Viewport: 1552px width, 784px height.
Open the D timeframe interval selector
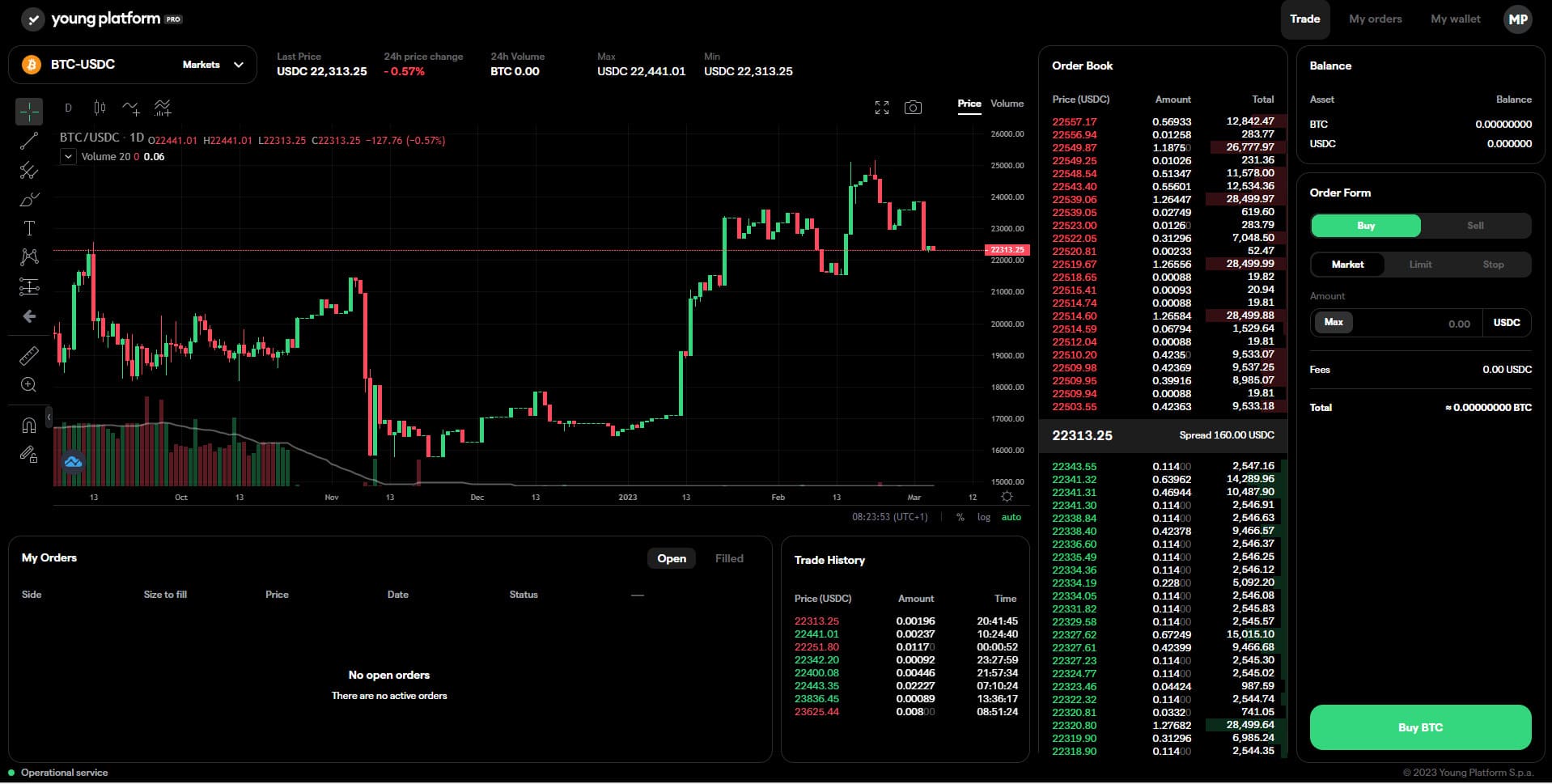pyautogui.click(x=68, y=108)
